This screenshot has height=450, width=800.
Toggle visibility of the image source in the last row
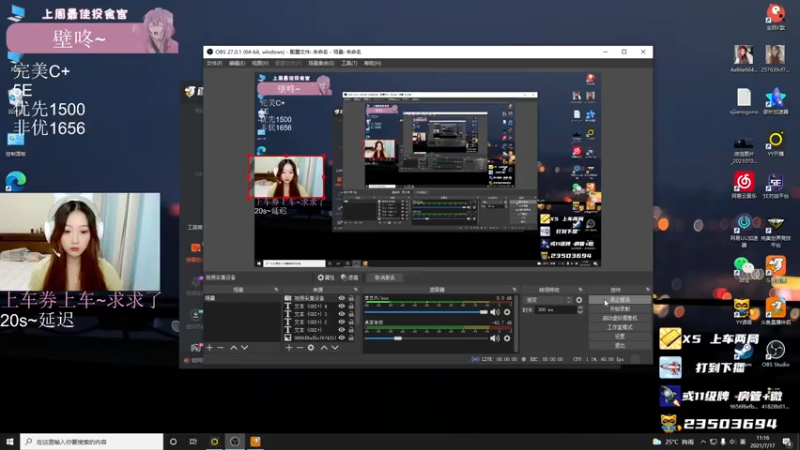(341, 338)
